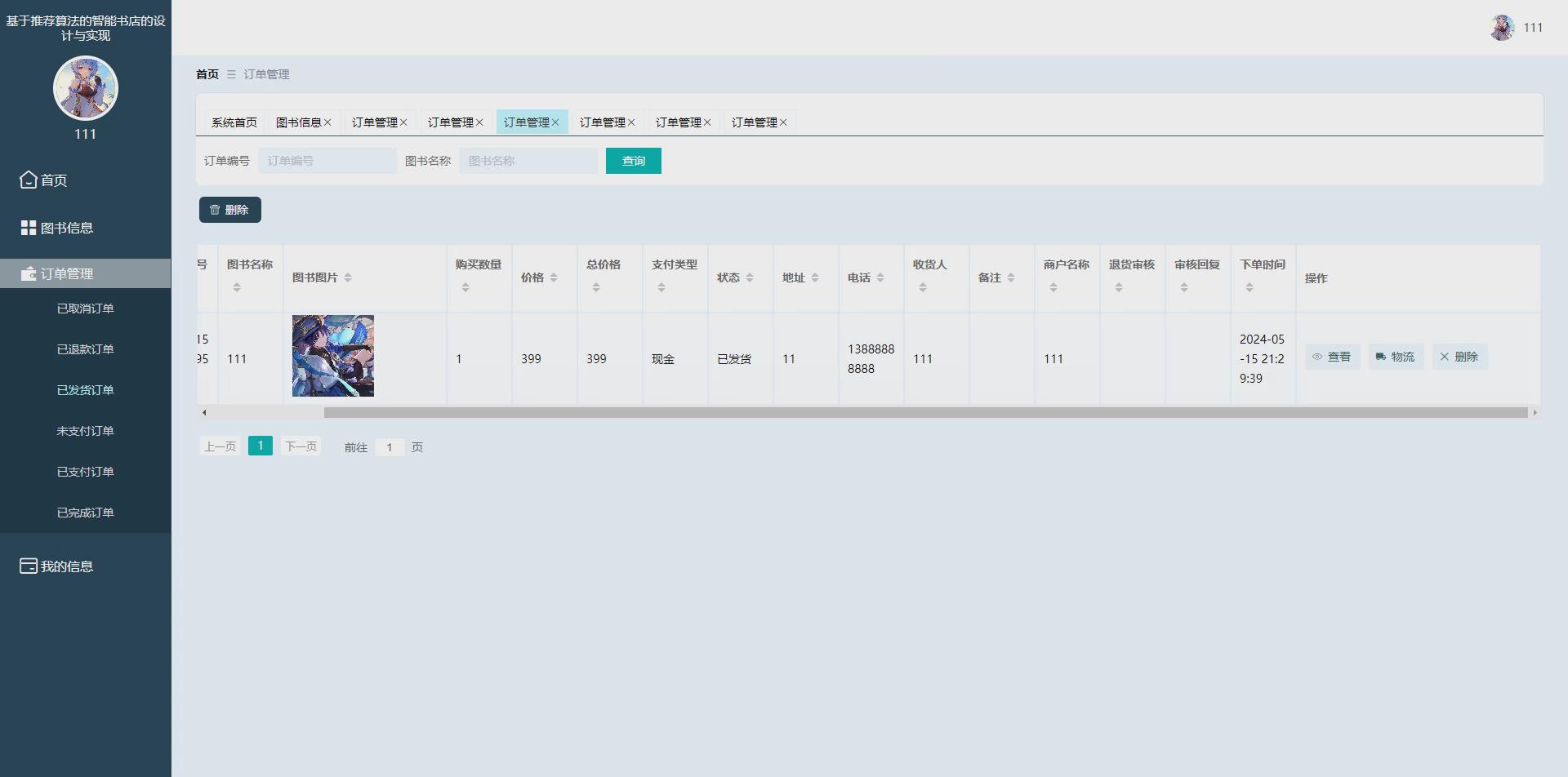Click 订单管理 text in breadcrumb
The height and width of the screenshot is (777, 1568).
pos(267,74)
